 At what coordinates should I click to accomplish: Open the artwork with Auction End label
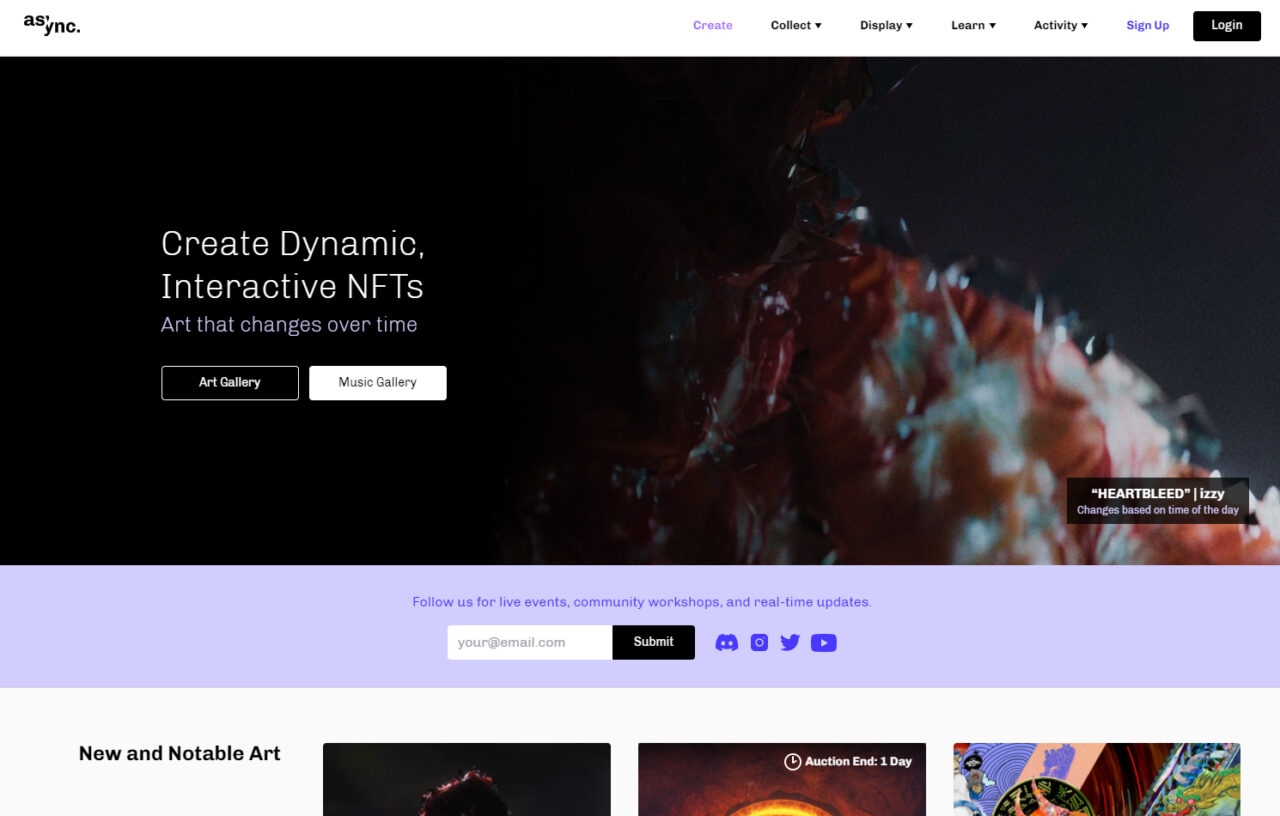pyautogui.click(x=781, y=792)
